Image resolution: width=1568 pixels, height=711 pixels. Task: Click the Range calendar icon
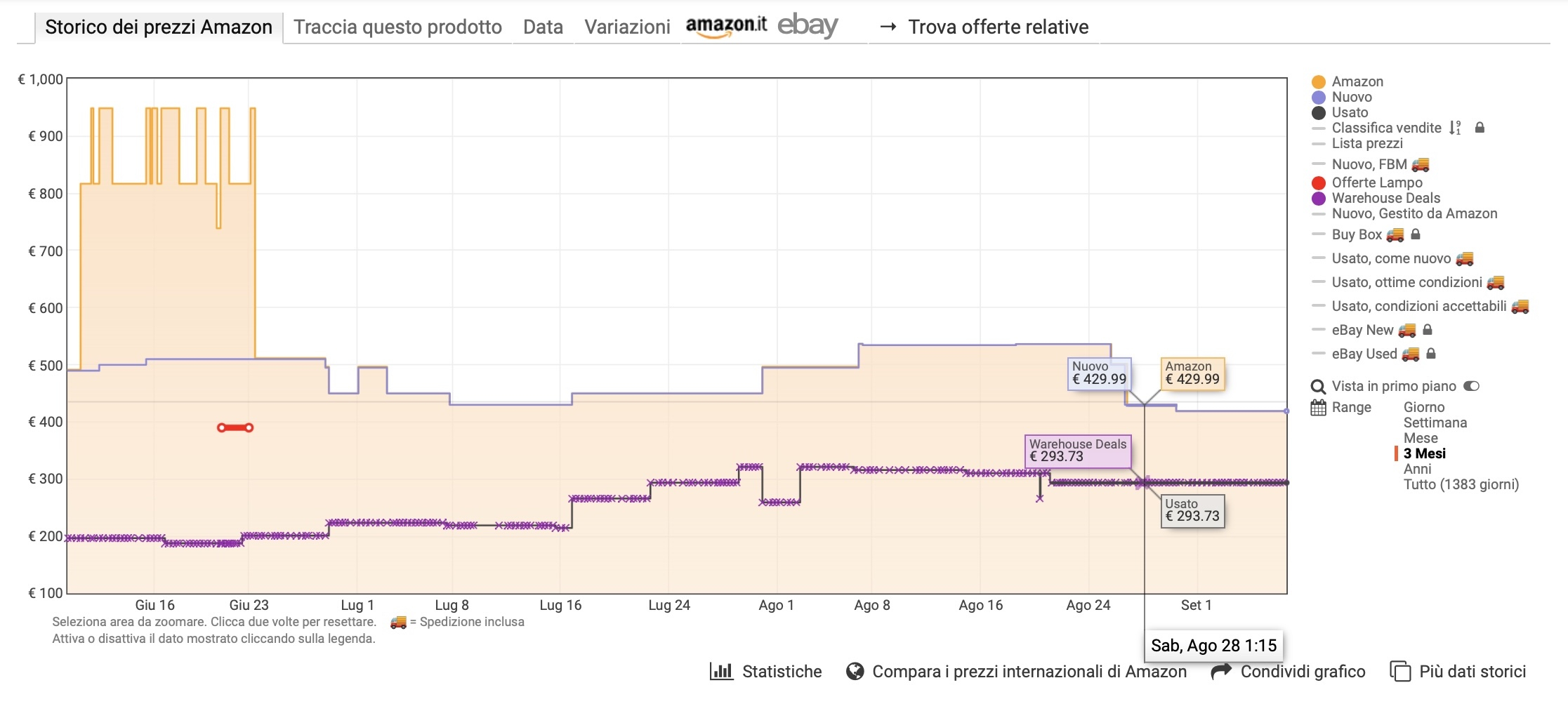click(1318, 408)
